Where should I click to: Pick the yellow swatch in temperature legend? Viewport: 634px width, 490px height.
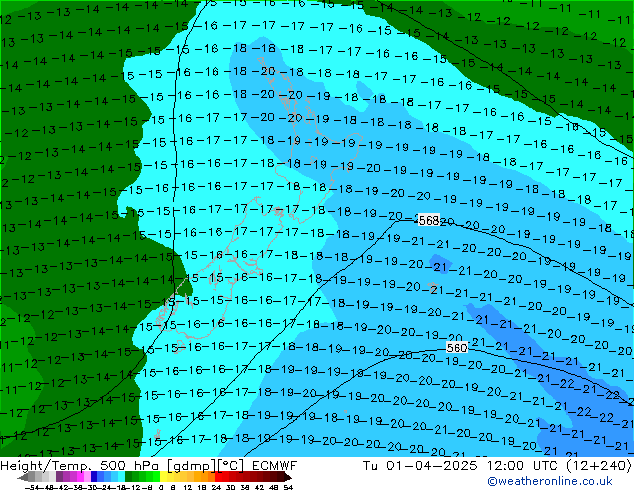(163, 476)
